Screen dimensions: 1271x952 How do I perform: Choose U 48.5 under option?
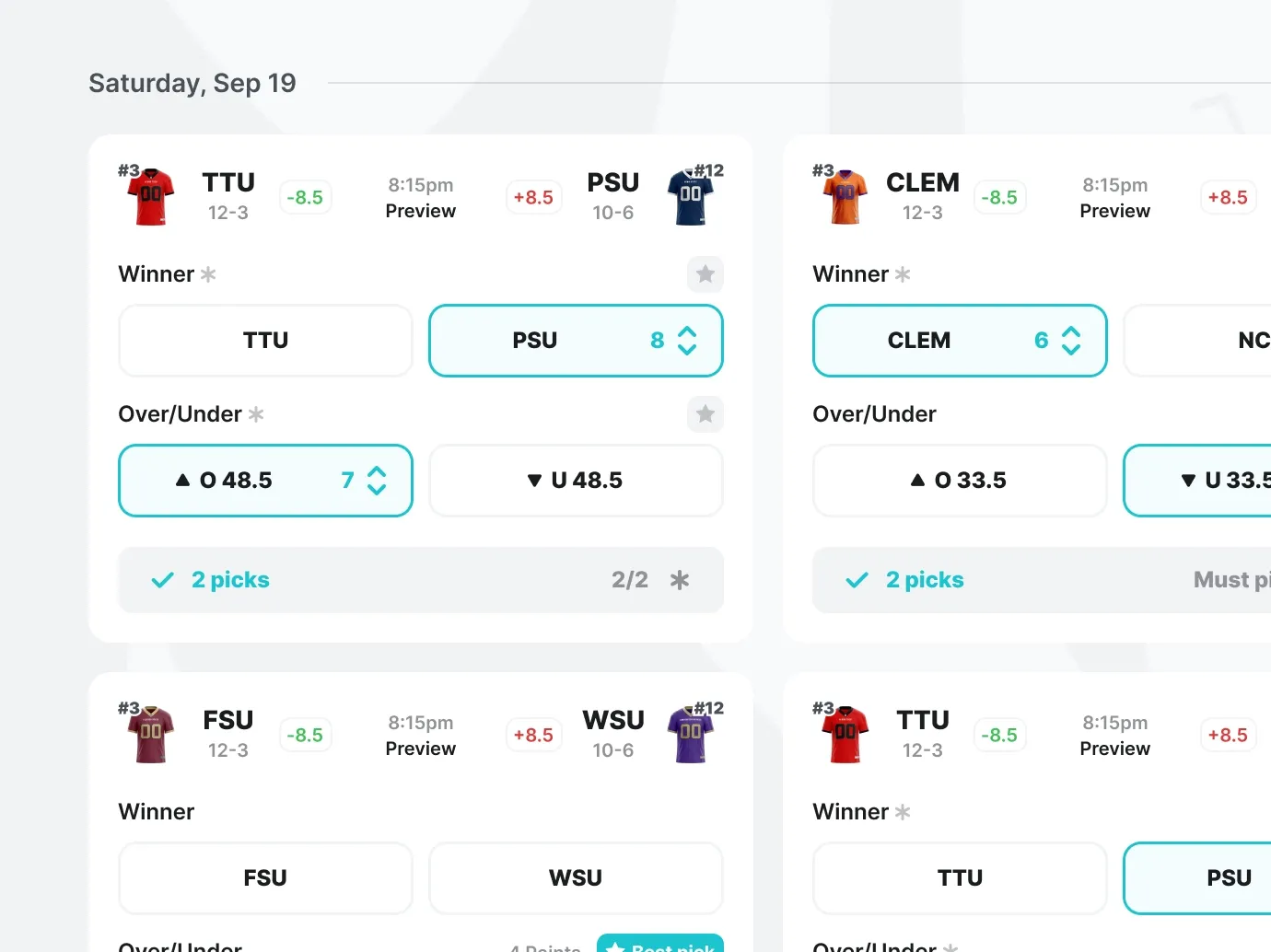click(576, 481)
